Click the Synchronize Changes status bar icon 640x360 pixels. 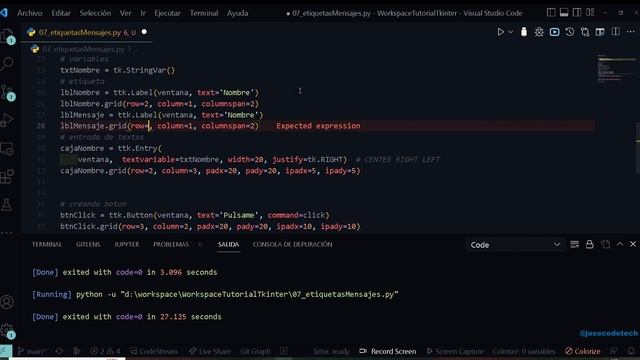pos(59,351)
